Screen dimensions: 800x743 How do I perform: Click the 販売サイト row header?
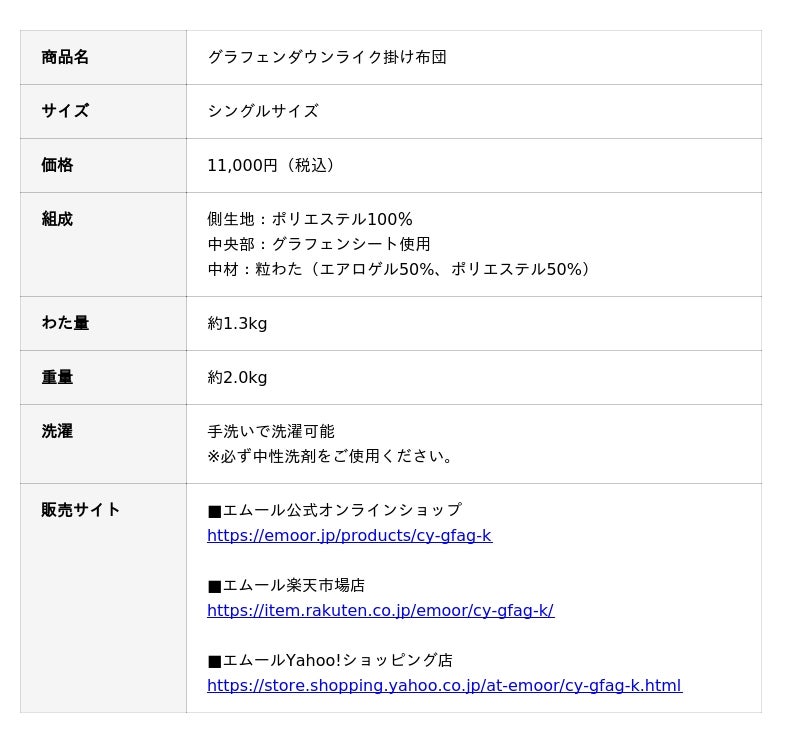81,510
